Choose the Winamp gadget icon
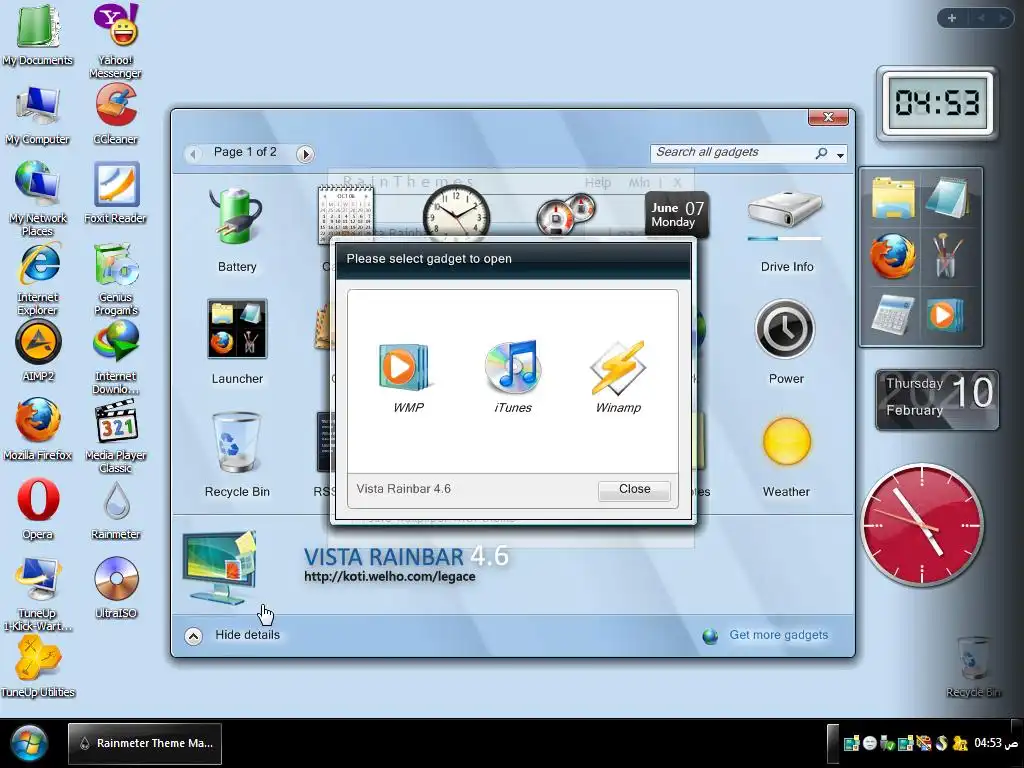 (x=617, y=367)
